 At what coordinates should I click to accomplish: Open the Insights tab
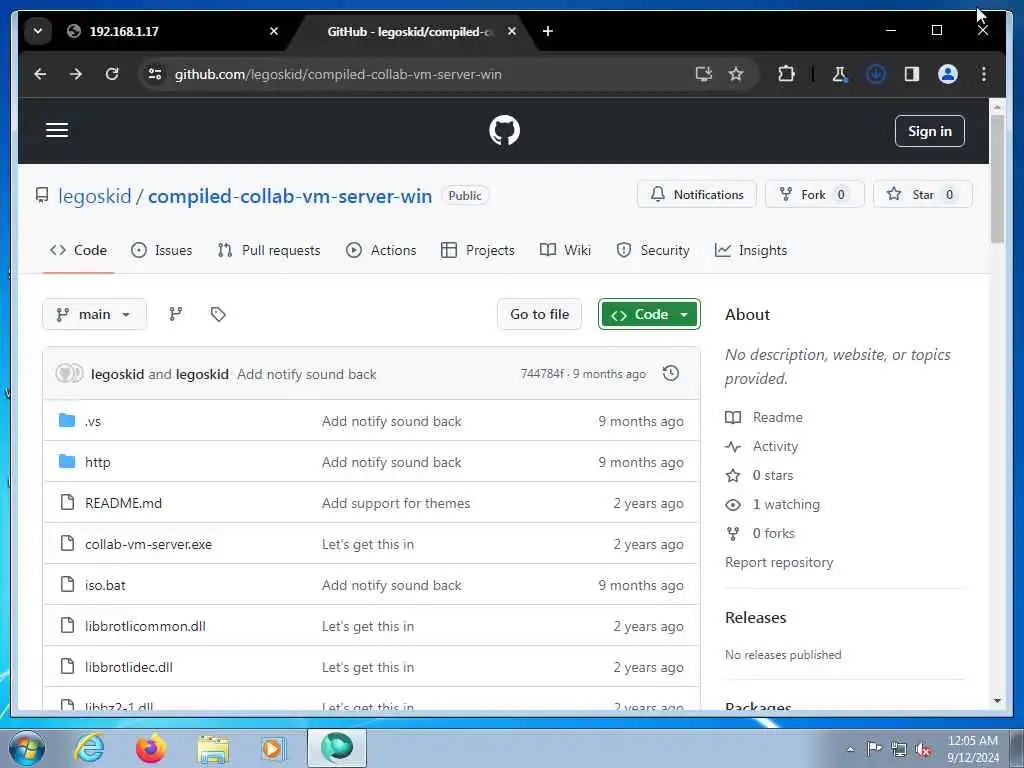pos(751,250)
